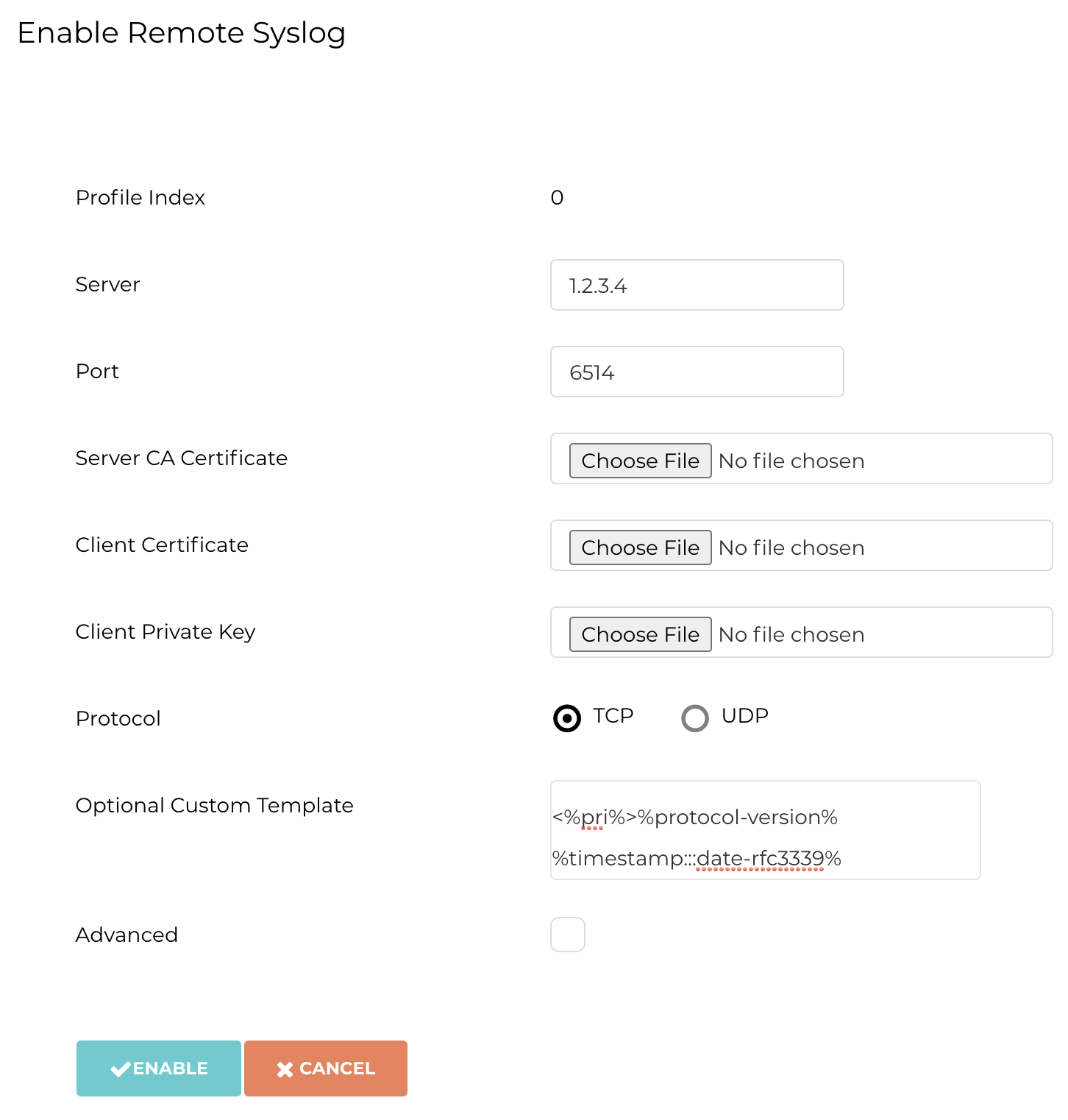Image resolution: width=1068 pixels, height=1120 pixels.
Task: Select the UDP protocol radio button
Action: 694,717
